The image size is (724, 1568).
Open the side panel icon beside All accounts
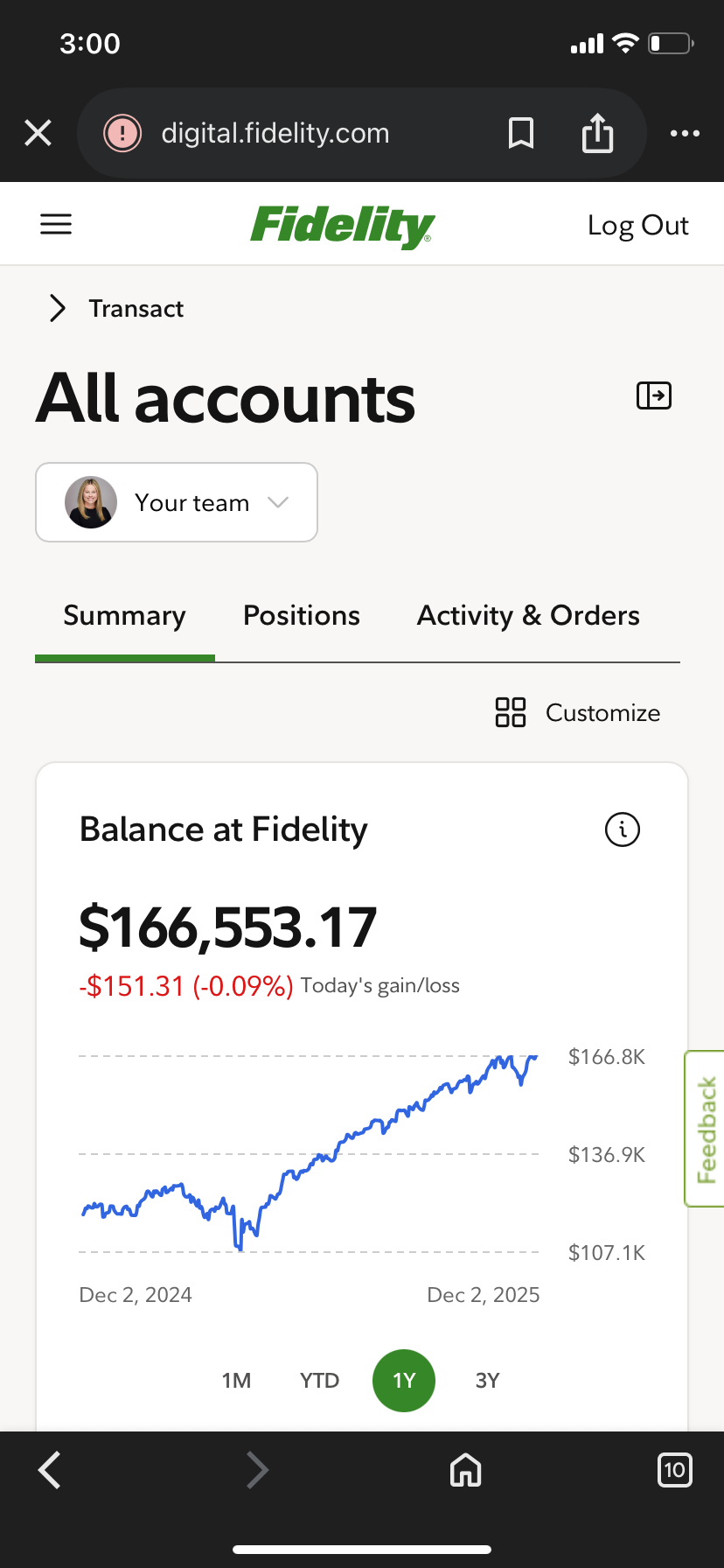[x=653, y=395]
